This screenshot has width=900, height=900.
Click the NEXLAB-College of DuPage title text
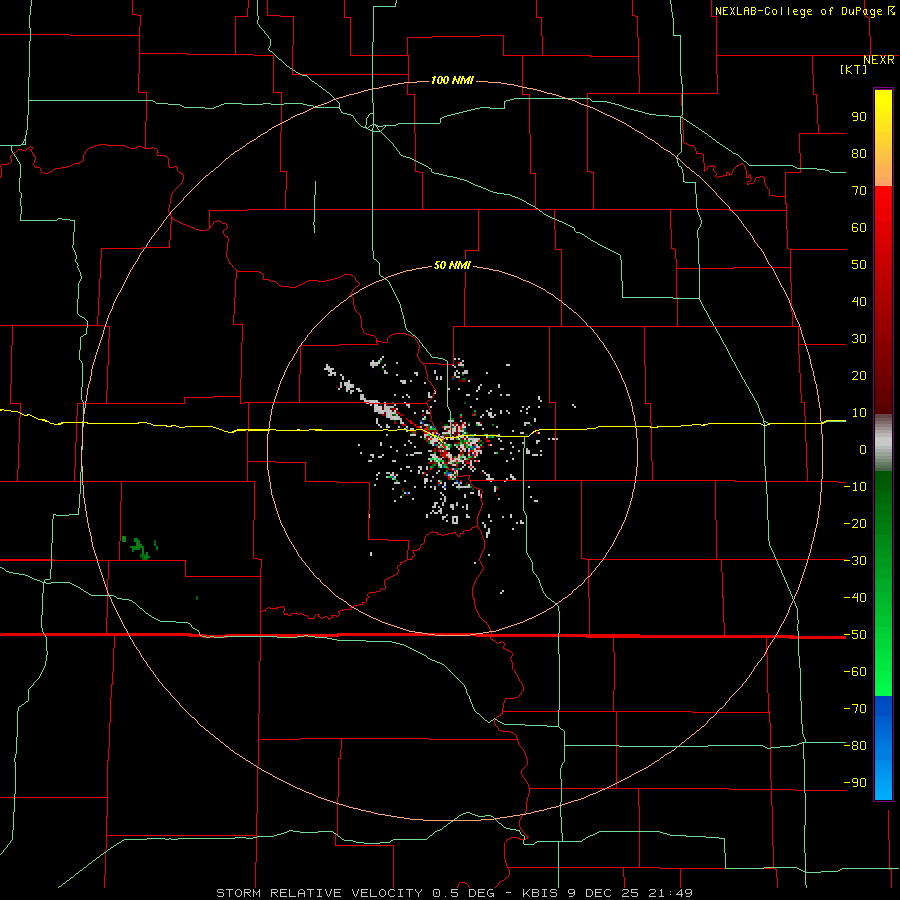click(x=798, y=11)
